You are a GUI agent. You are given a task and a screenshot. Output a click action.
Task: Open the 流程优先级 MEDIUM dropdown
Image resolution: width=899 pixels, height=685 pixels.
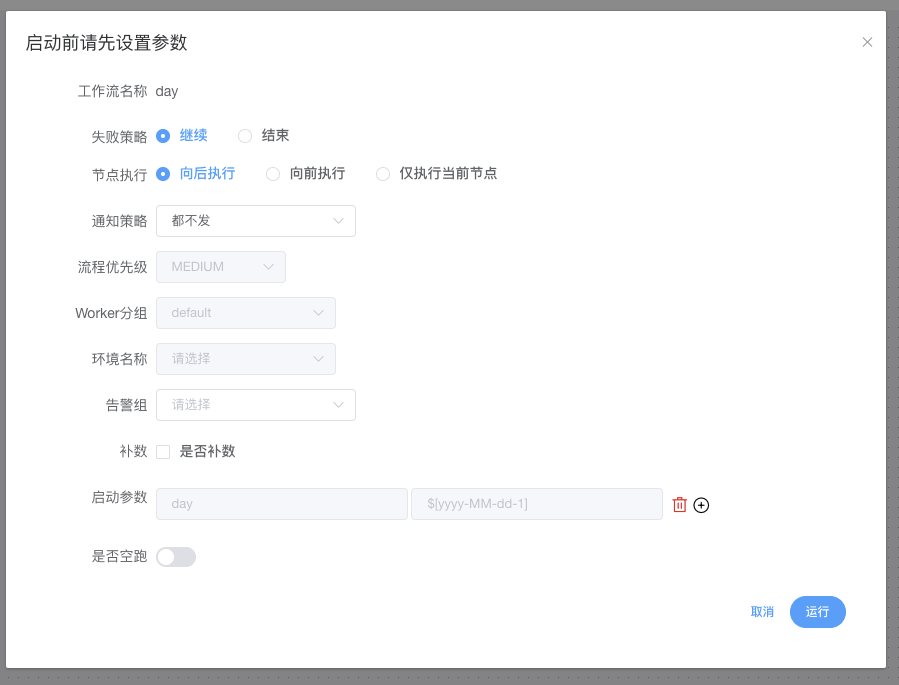coord(221,267)
